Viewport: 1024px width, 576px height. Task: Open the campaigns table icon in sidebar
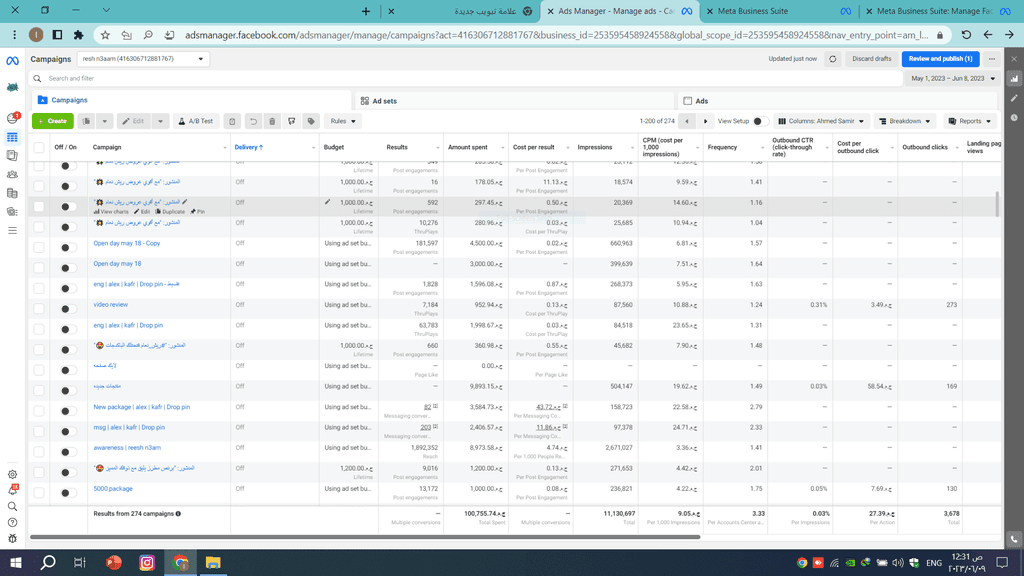(12, 137)
